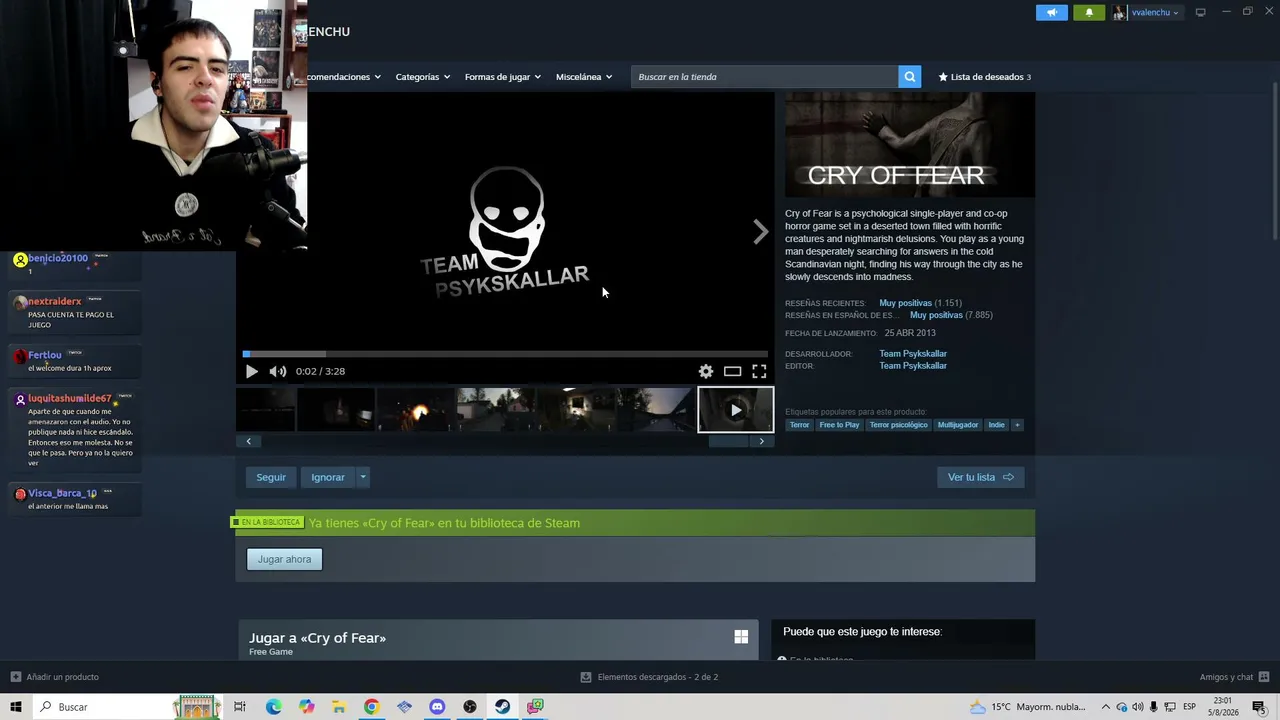Select the muzzle flash screenshot thumbnail

point(416,410)
